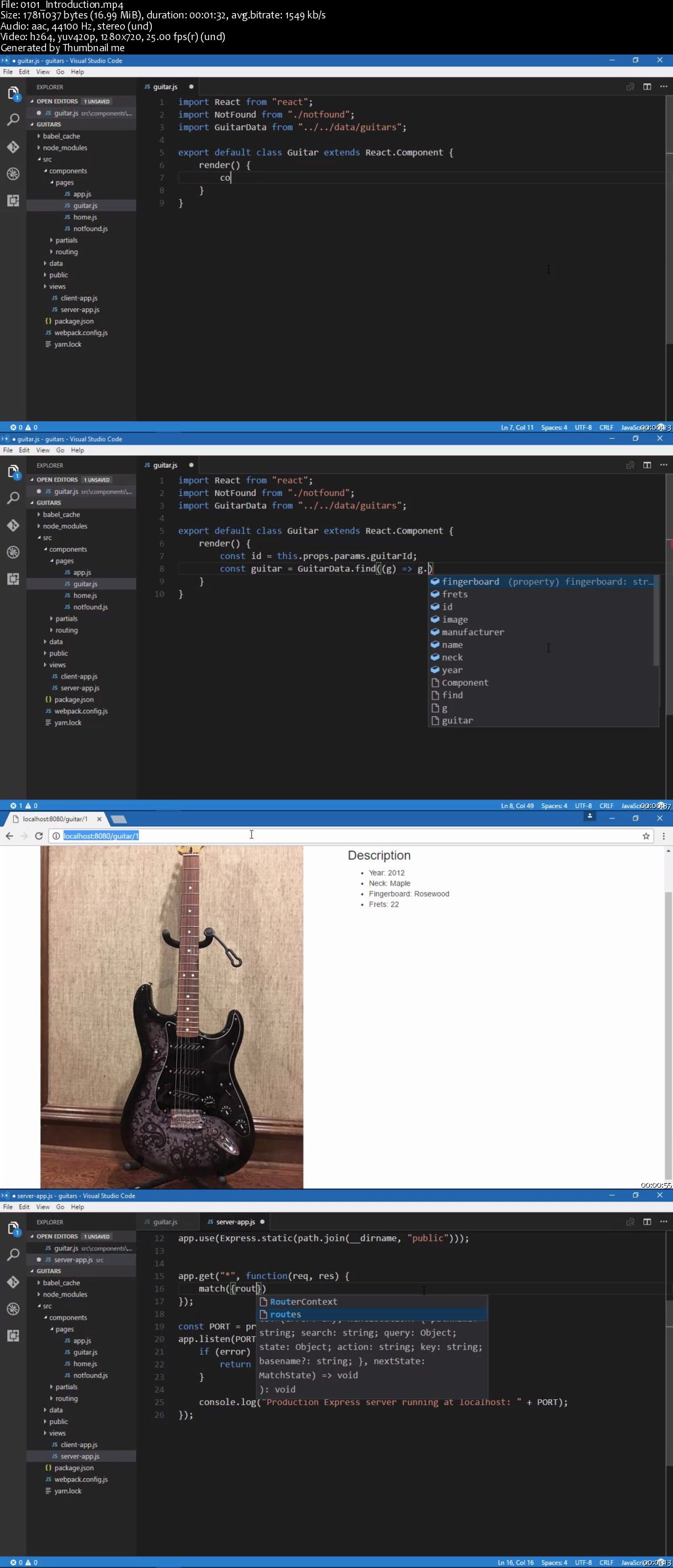The width and height of the screenshot is (673, 1568).
Task: Open the browser three-dot menu
Action: (x=664, y=836)
